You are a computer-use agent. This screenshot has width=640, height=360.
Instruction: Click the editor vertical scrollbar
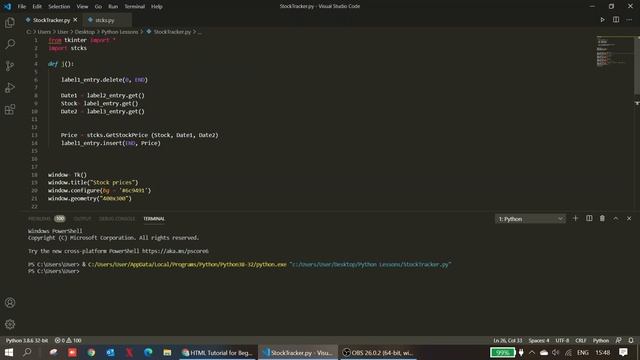637,65
